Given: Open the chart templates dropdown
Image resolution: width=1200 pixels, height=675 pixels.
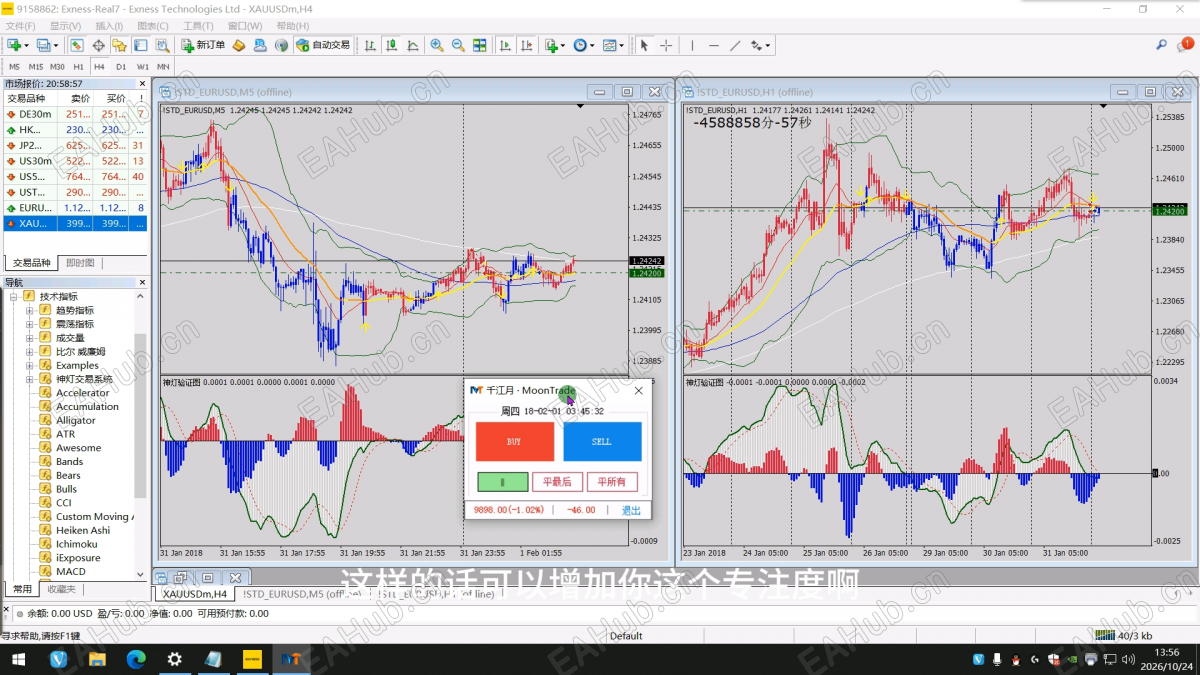Looking at the screenshot, I should point(613,45).
